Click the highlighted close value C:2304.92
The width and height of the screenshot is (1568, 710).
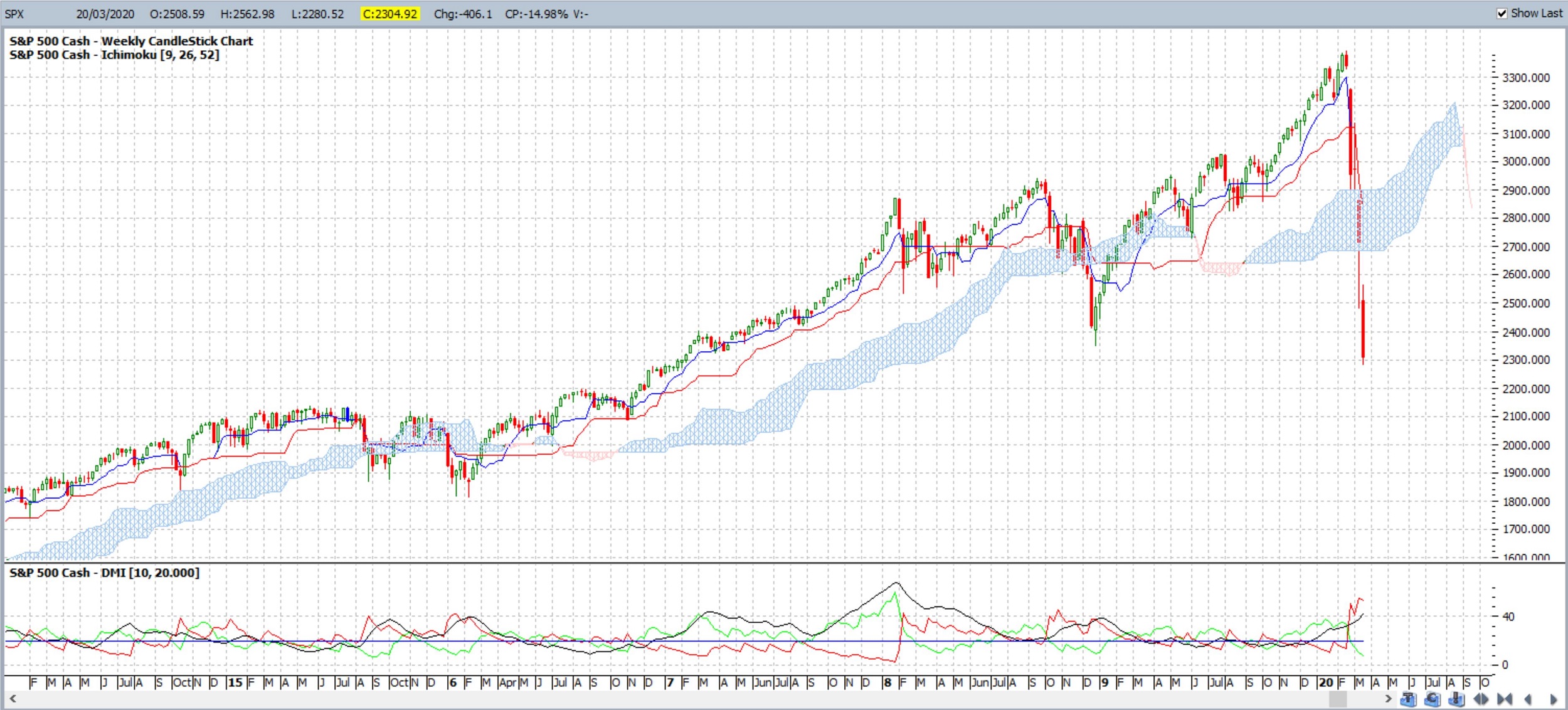pos(389,14)
